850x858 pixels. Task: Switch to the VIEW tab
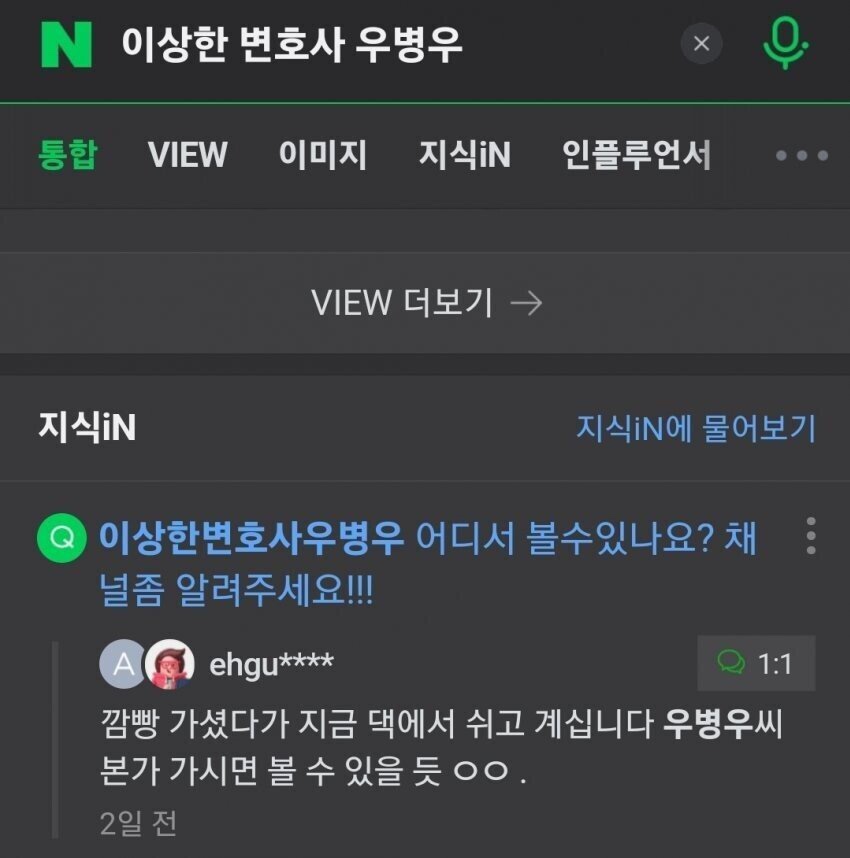tap(187, 155)
